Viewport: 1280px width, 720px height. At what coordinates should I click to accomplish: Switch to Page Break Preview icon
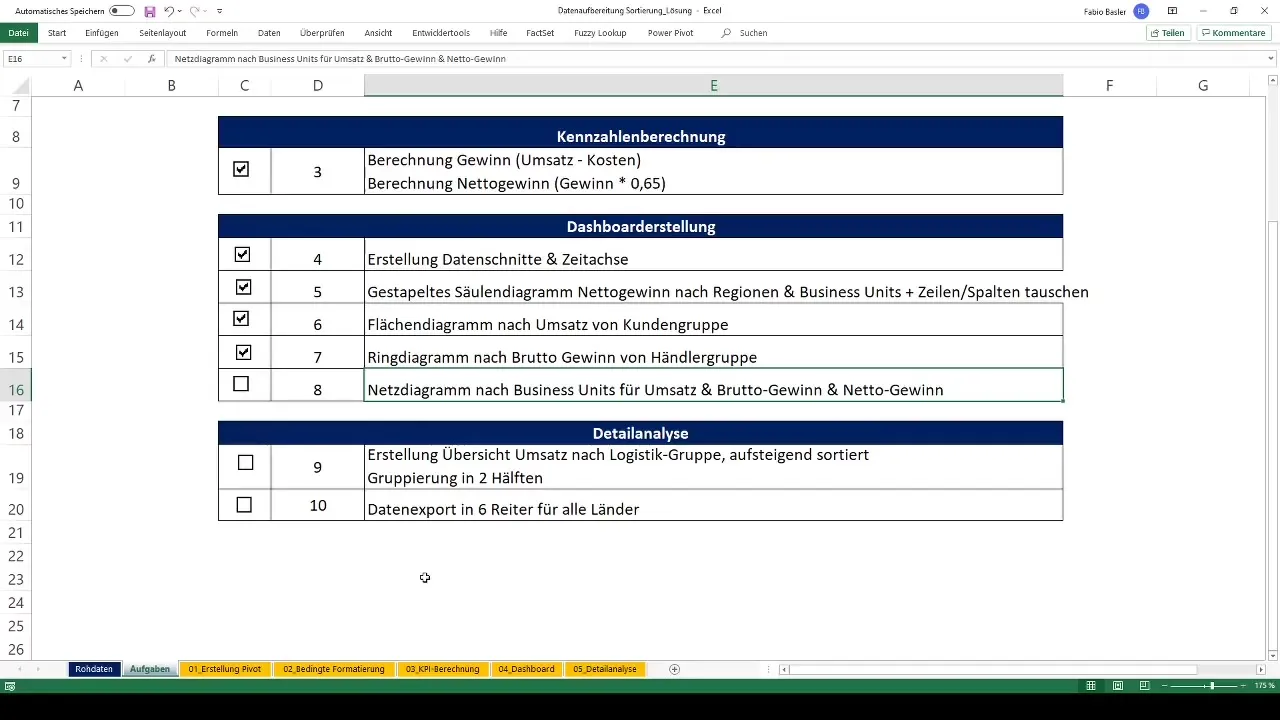pos(1144,686)
